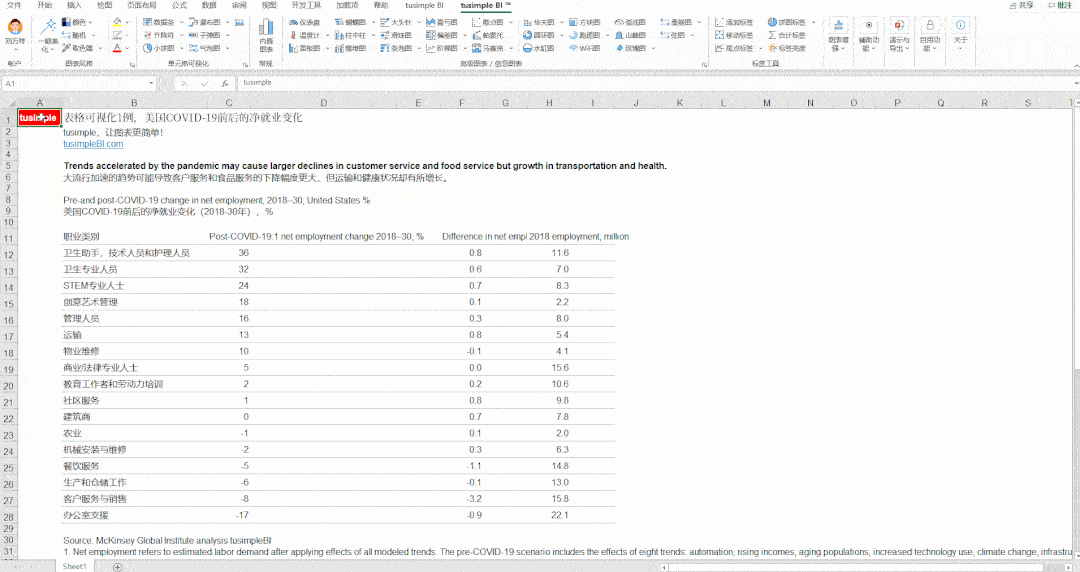This screenshot has width=1080, height=572.
Task: Select the Sheet1 worksheet tab
Action: pos(75,566)
